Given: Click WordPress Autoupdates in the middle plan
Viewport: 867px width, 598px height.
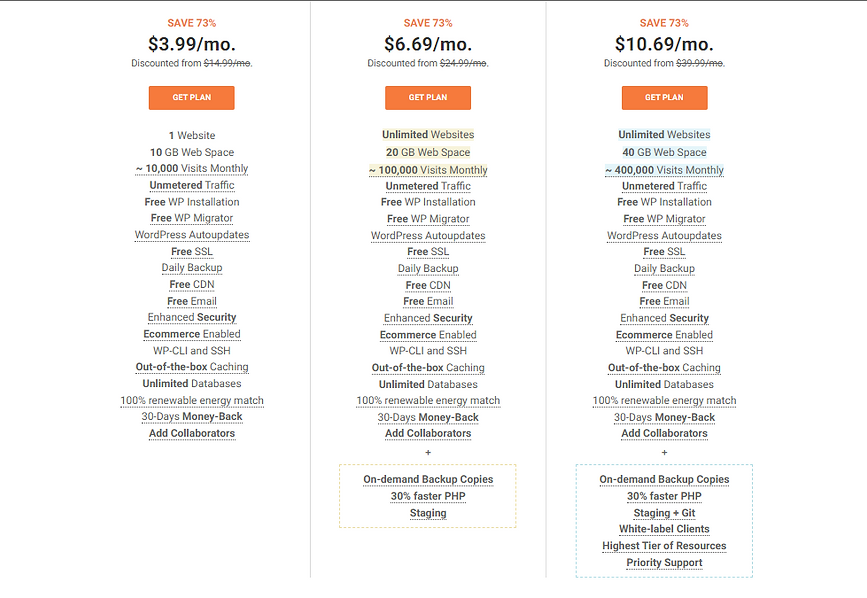Looking at the screenshot, I should pyautogui.click(x=428, y=235).
